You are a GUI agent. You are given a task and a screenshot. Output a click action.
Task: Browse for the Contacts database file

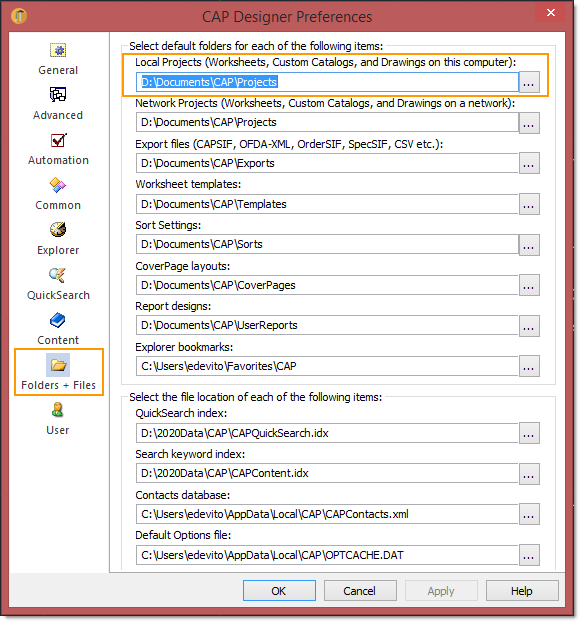tap(529, 514)
